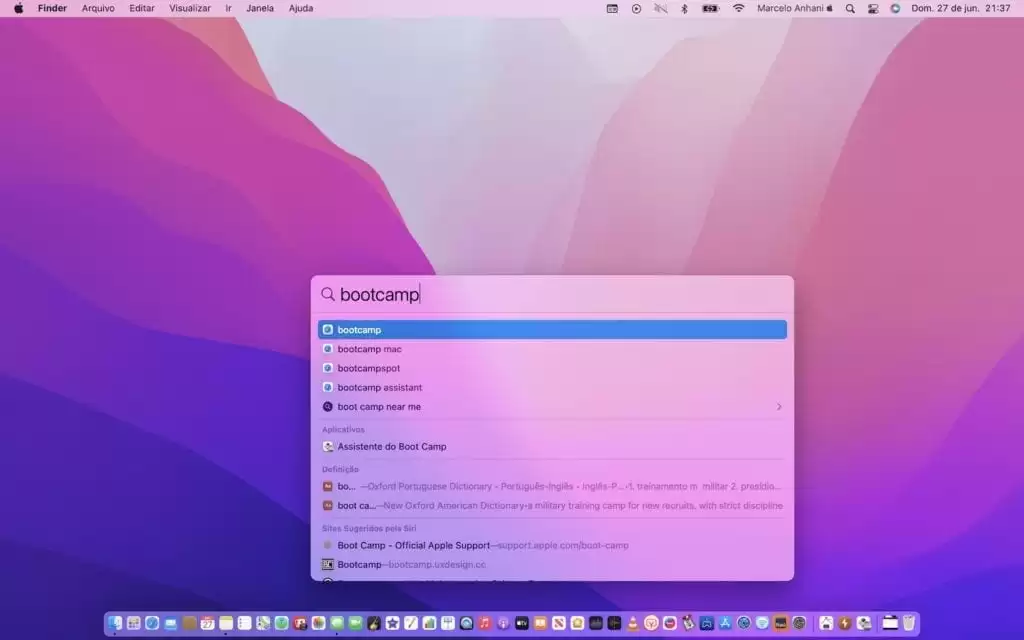Click date and time Dom. 27 de jun.

(x=961, y=8)
